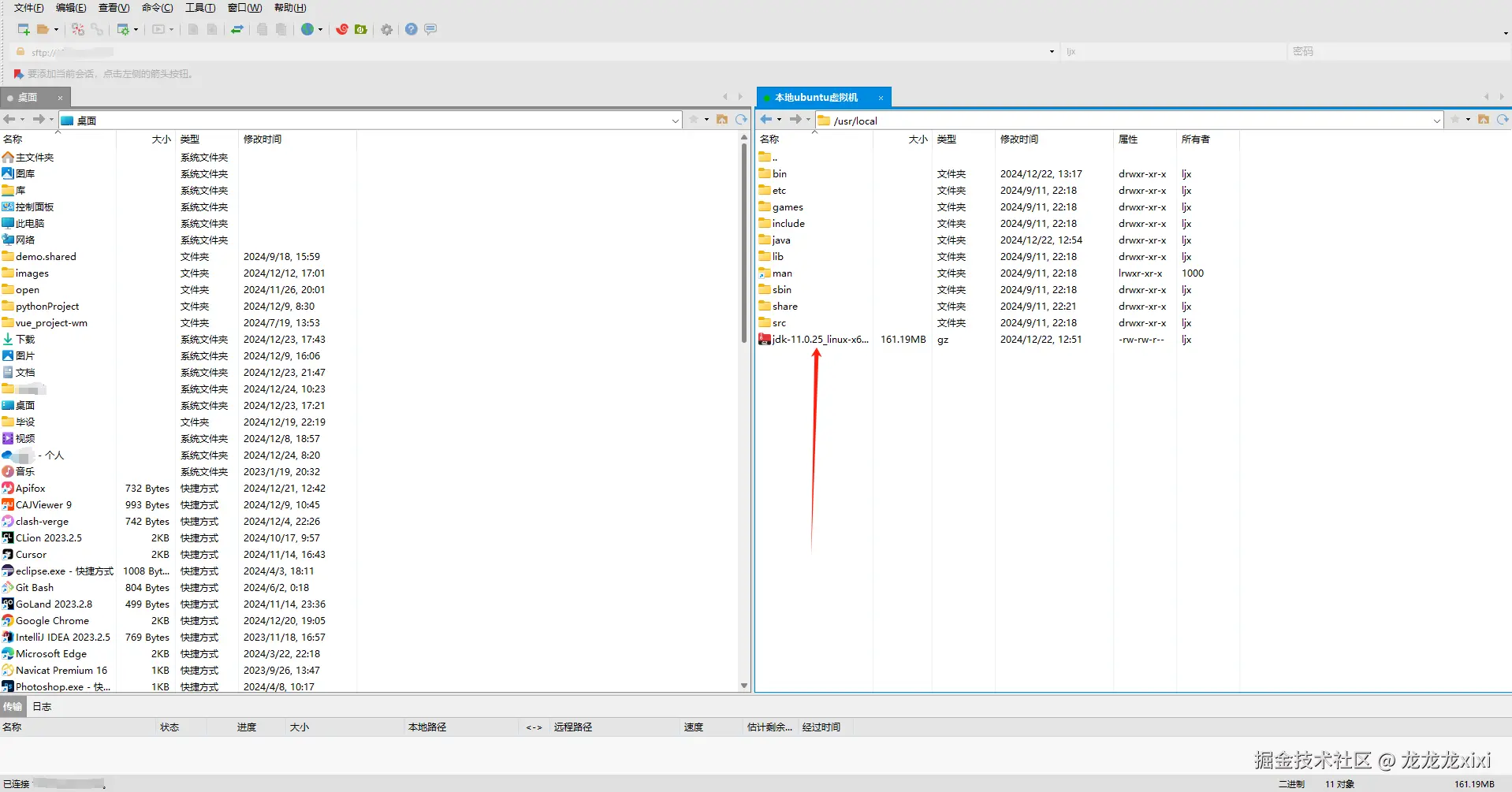The height and width of the screenshot is (792, 1512).
Task: Open options via the gear icon
Action: click(x=386, y=29)
